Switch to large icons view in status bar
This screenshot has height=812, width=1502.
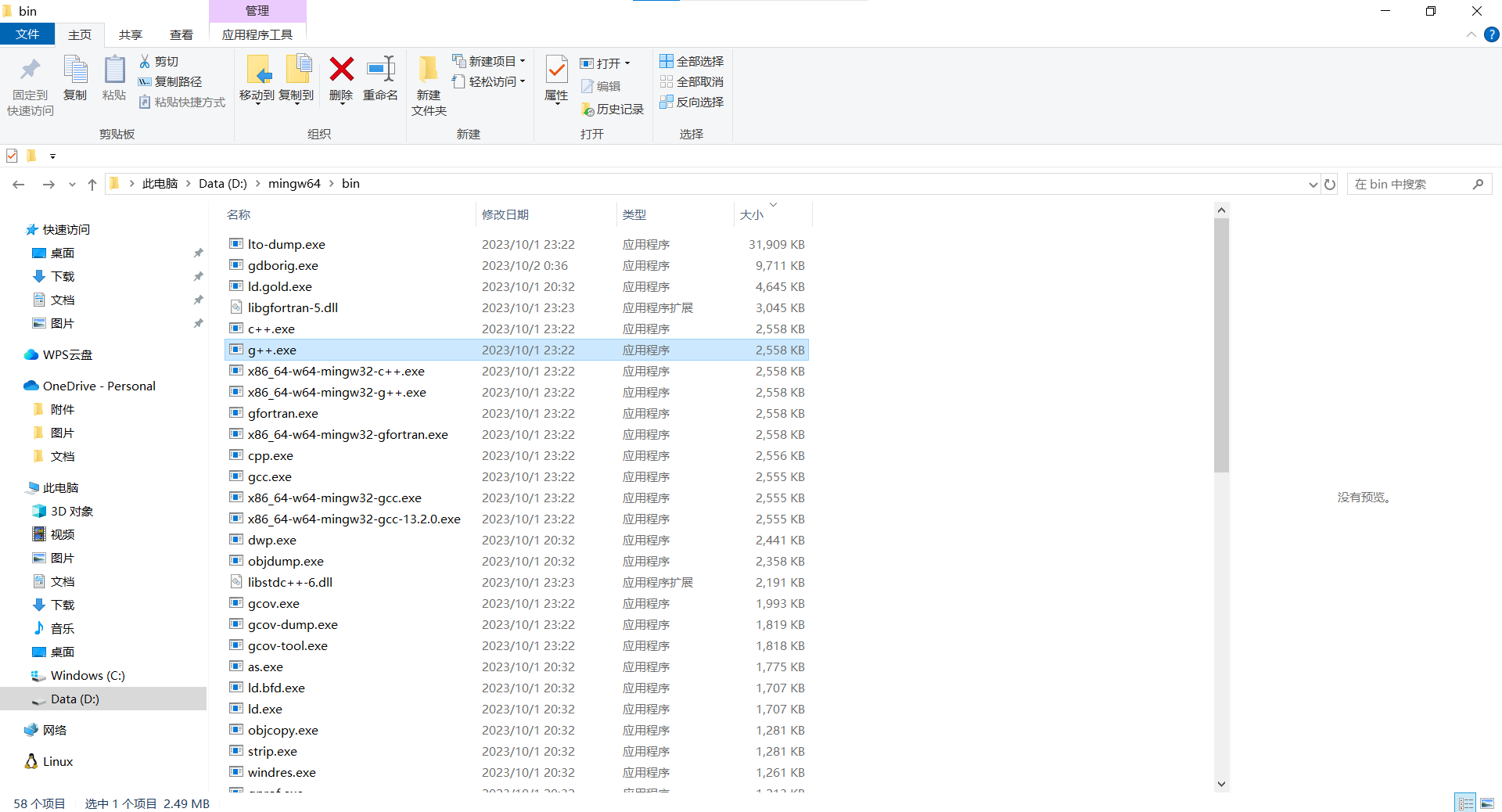coord(1487,803)
